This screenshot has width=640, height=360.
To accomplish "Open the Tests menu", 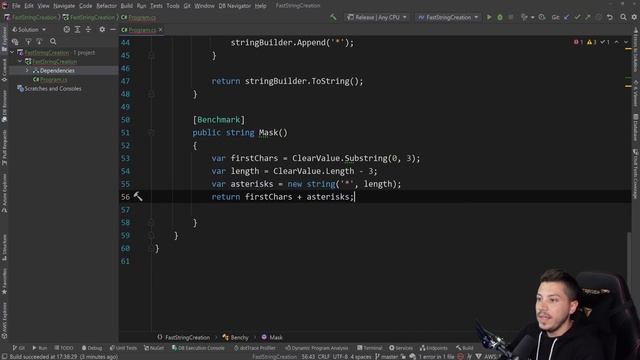I will pyautogui.click(x=156, y=6).
